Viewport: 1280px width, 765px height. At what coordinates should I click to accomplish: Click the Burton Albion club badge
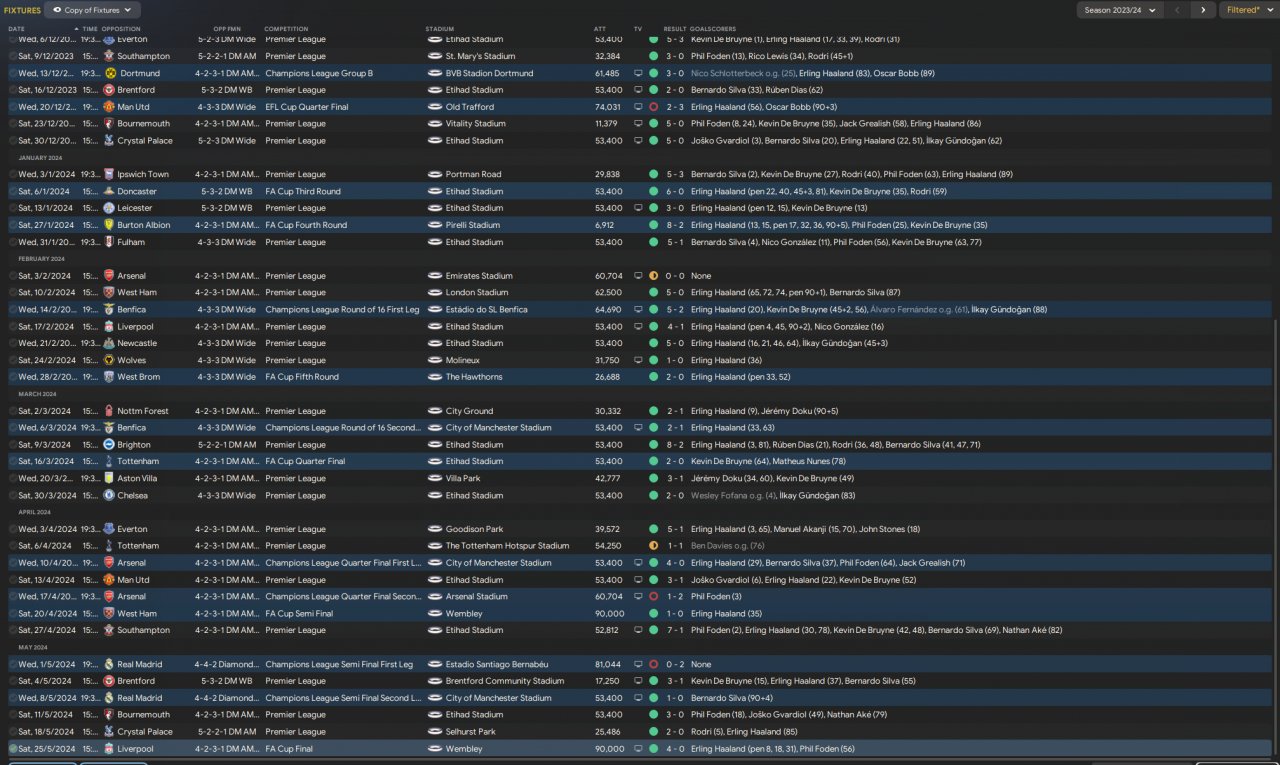pos(109,225)
